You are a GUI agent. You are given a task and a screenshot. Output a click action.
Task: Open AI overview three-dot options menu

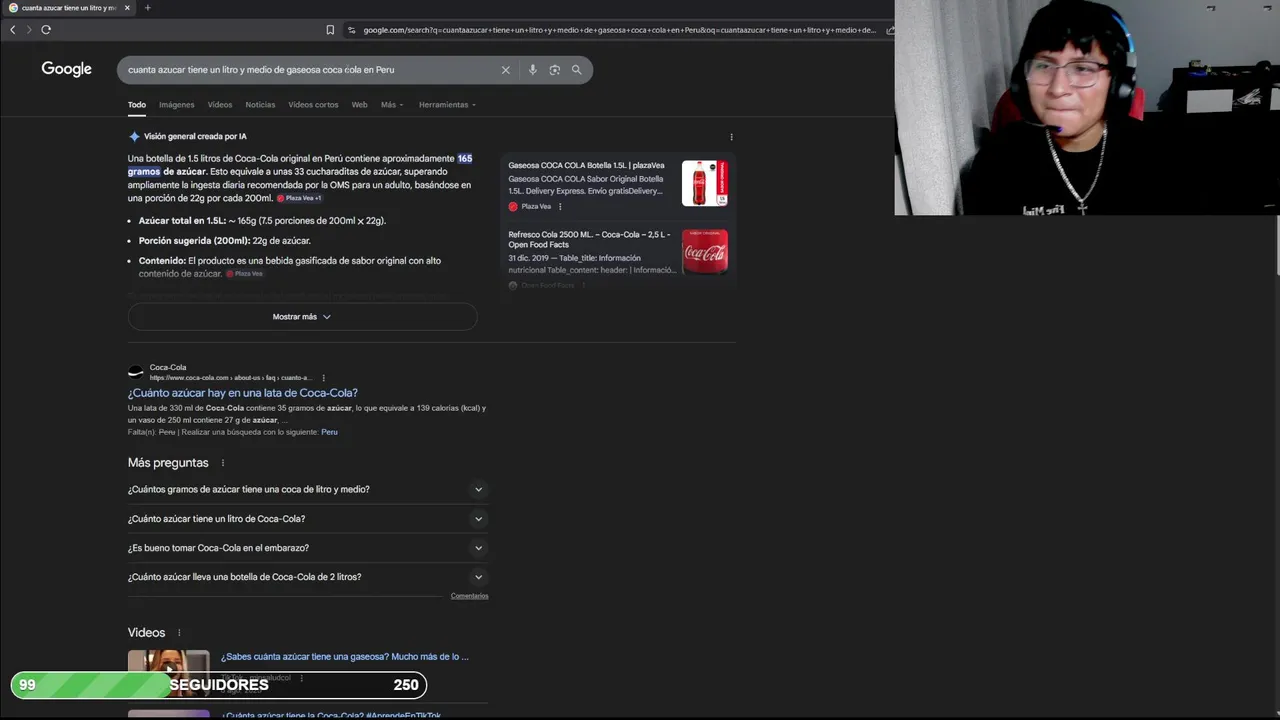pyautogui.click(x=731, y=137)
